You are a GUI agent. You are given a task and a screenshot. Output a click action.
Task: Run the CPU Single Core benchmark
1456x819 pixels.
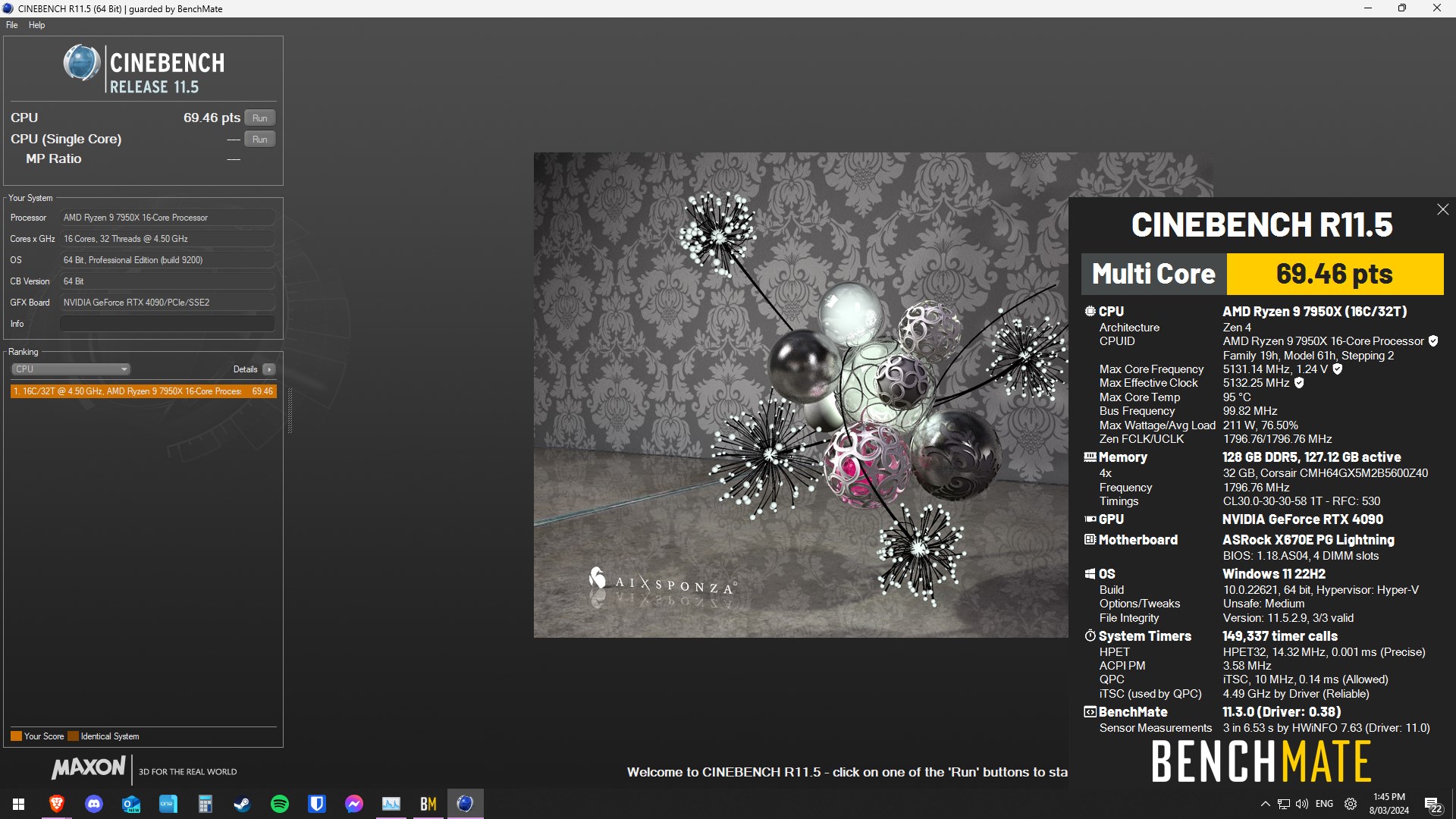tap(259, 139)
